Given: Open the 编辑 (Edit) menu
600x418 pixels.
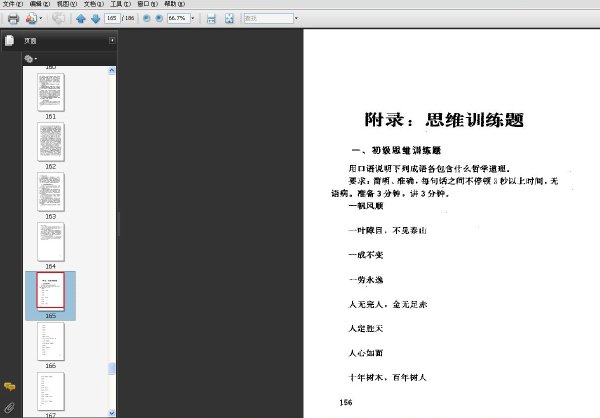Looking at the screenshot, I should [40, 4].
